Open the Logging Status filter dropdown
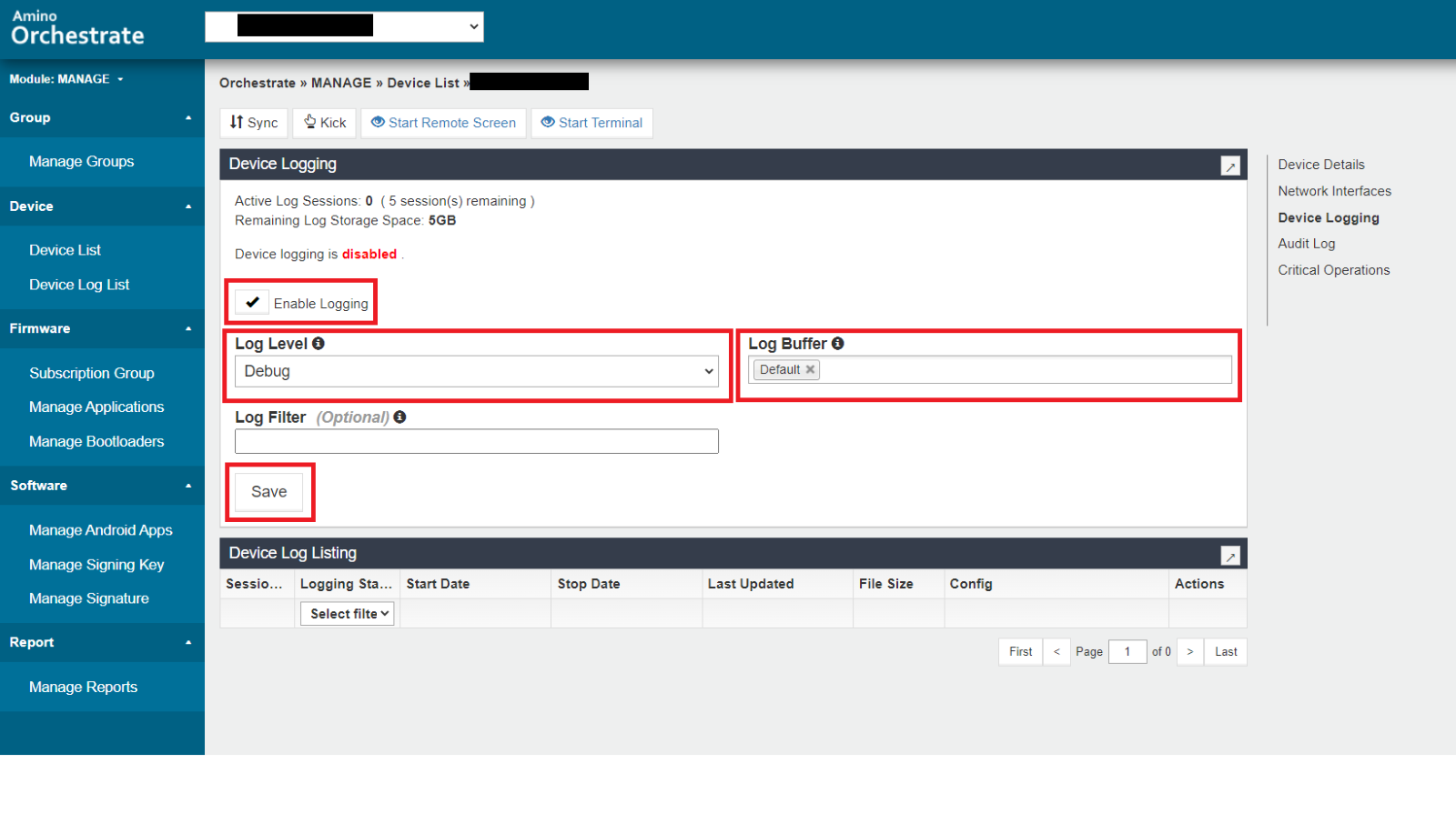The height and width of the screenshot is (834, 1456). point(348,614)
